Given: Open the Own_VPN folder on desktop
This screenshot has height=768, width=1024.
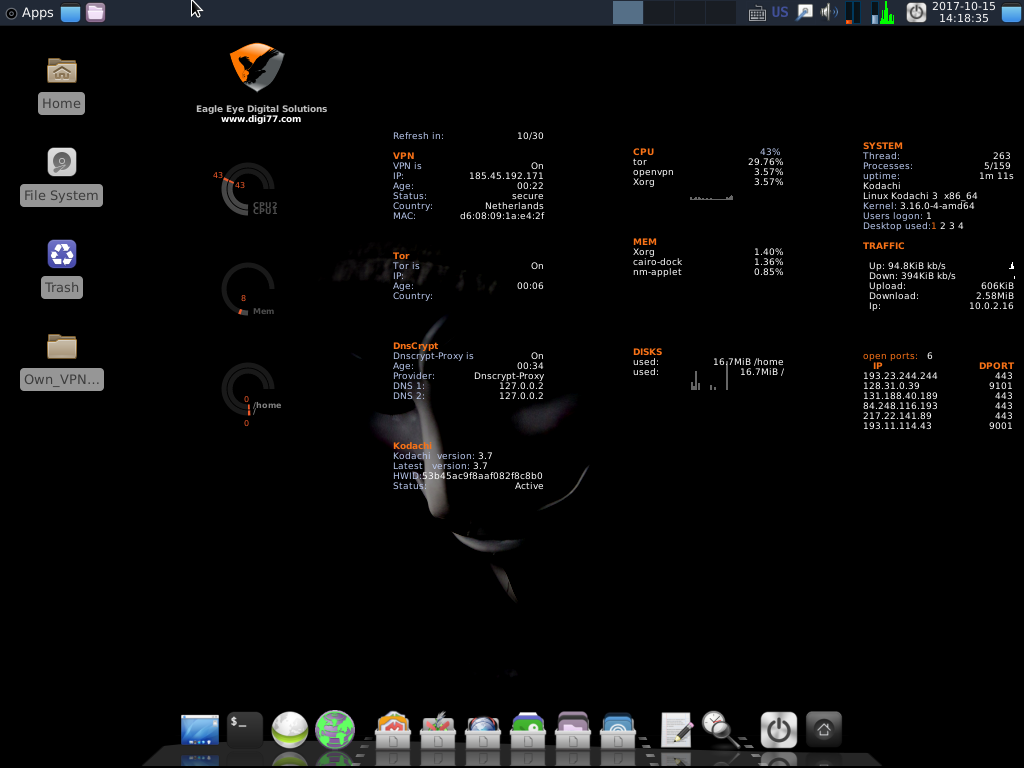Looking at the screenshot, I should (x=62, y=361).
